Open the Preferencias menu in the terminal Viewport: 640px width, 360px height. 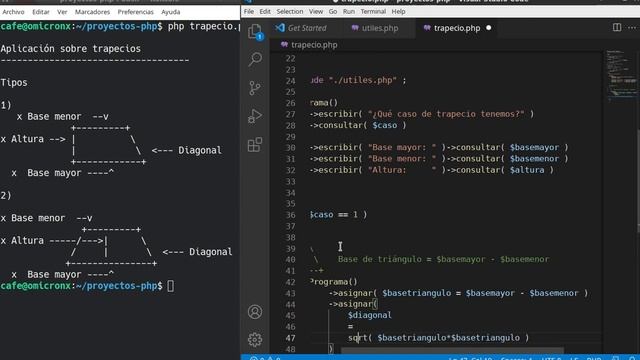[136, 12]
